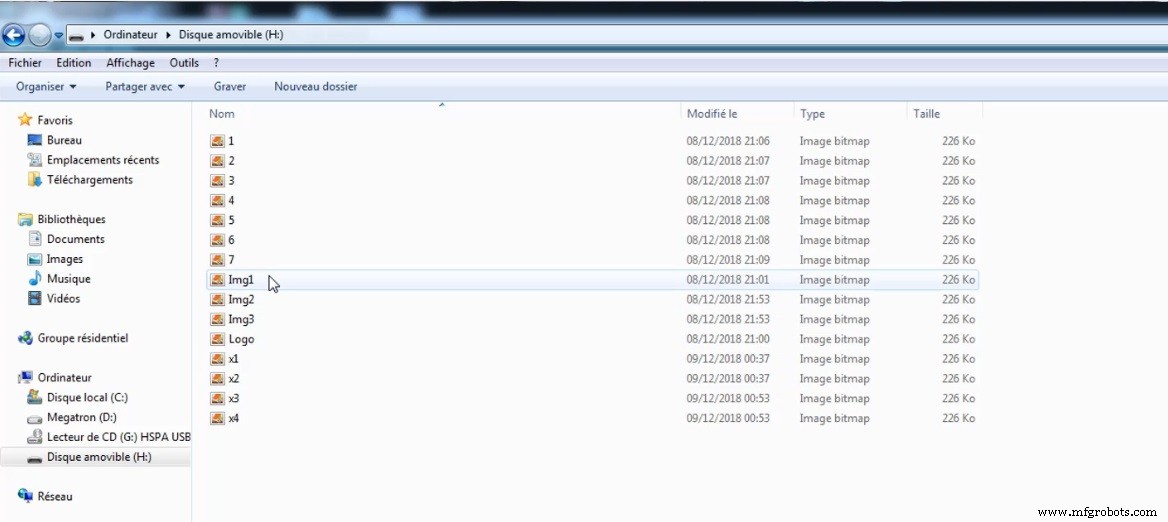Click the Réseau network icon
This screenshot has height=522, width=1168.
(x=25, y=496)
